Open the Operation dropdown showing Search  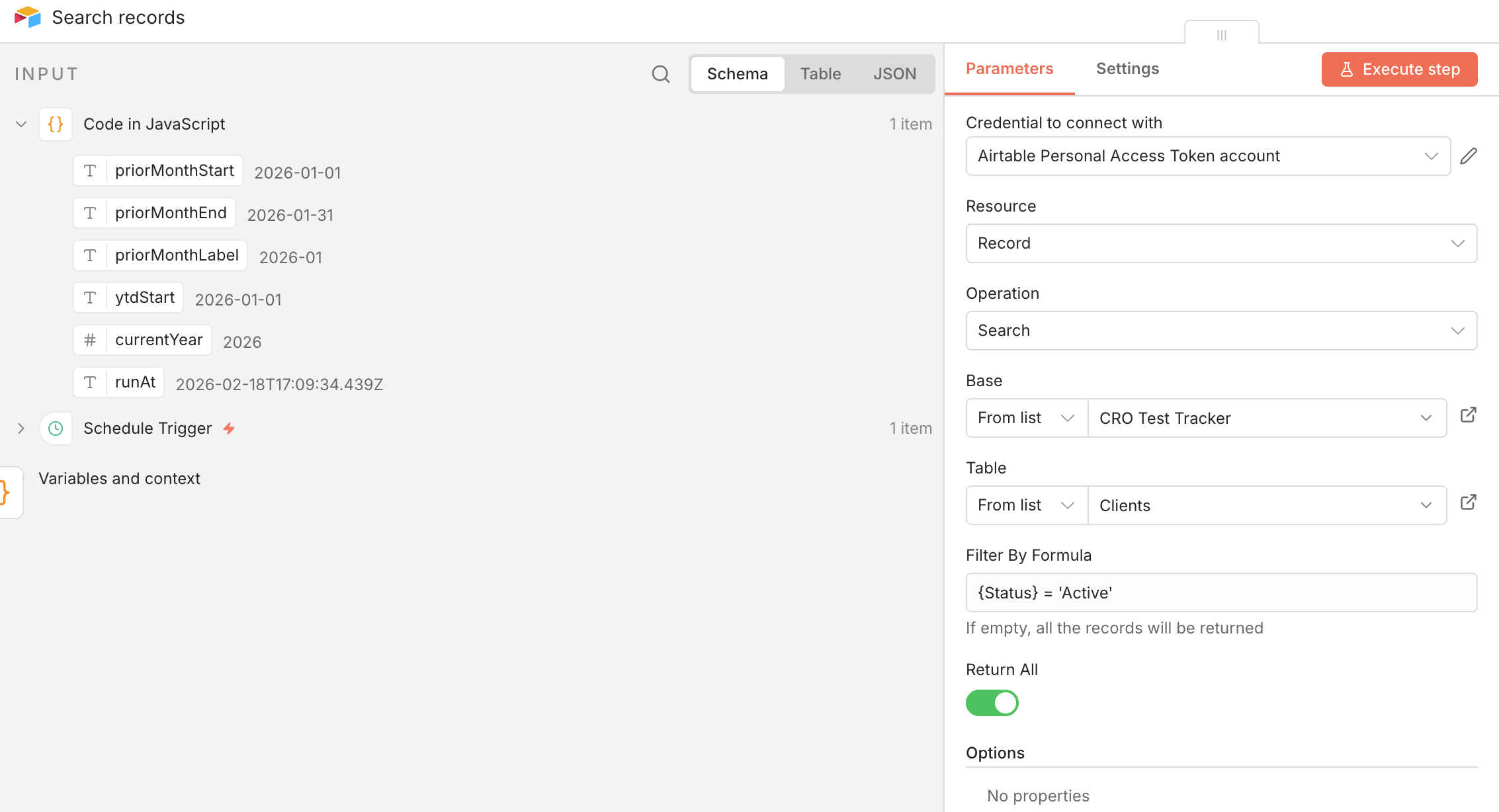point(1221,331)
